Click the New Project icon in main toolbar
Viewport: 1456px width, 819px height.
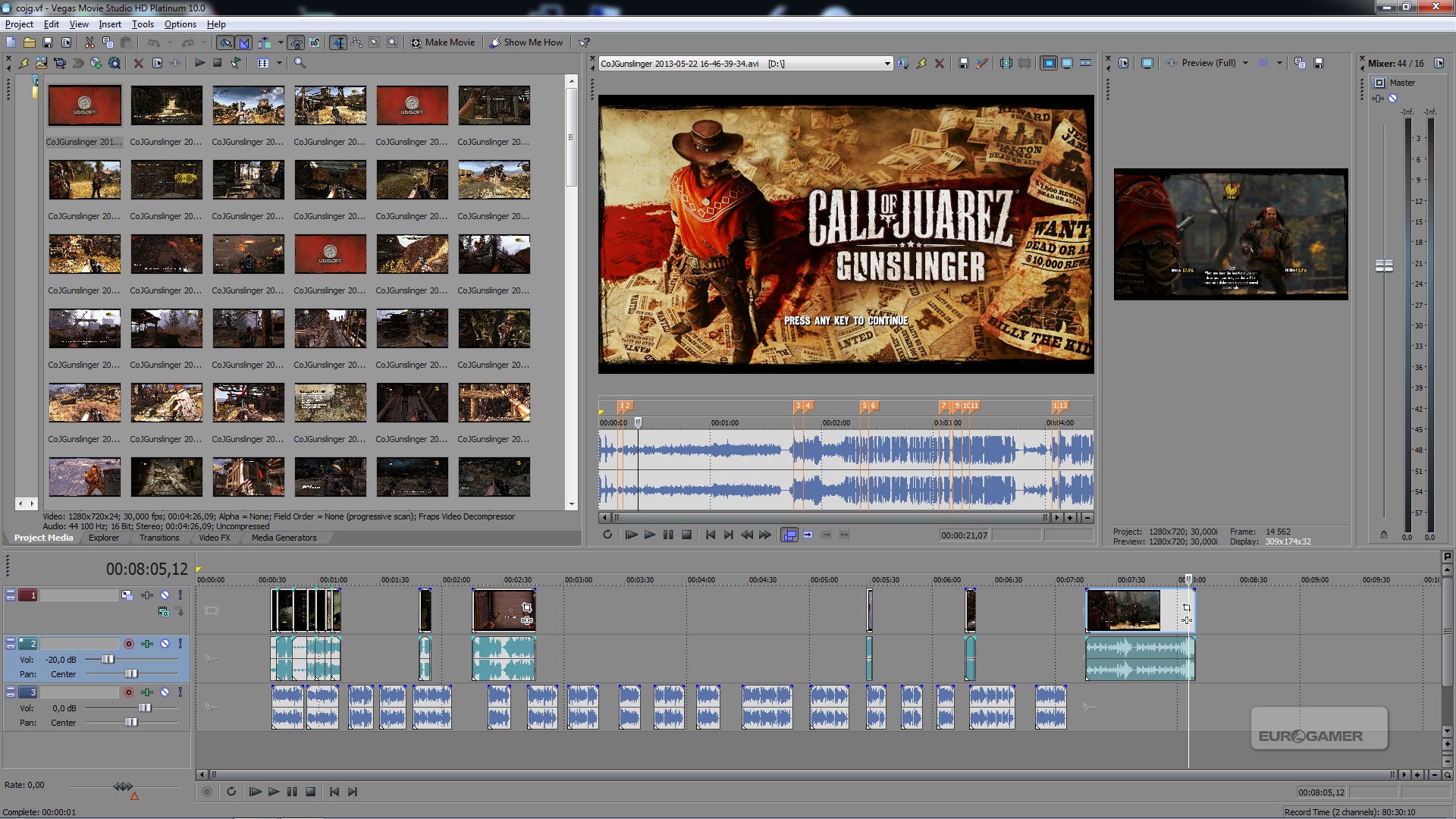click(11, 42)
